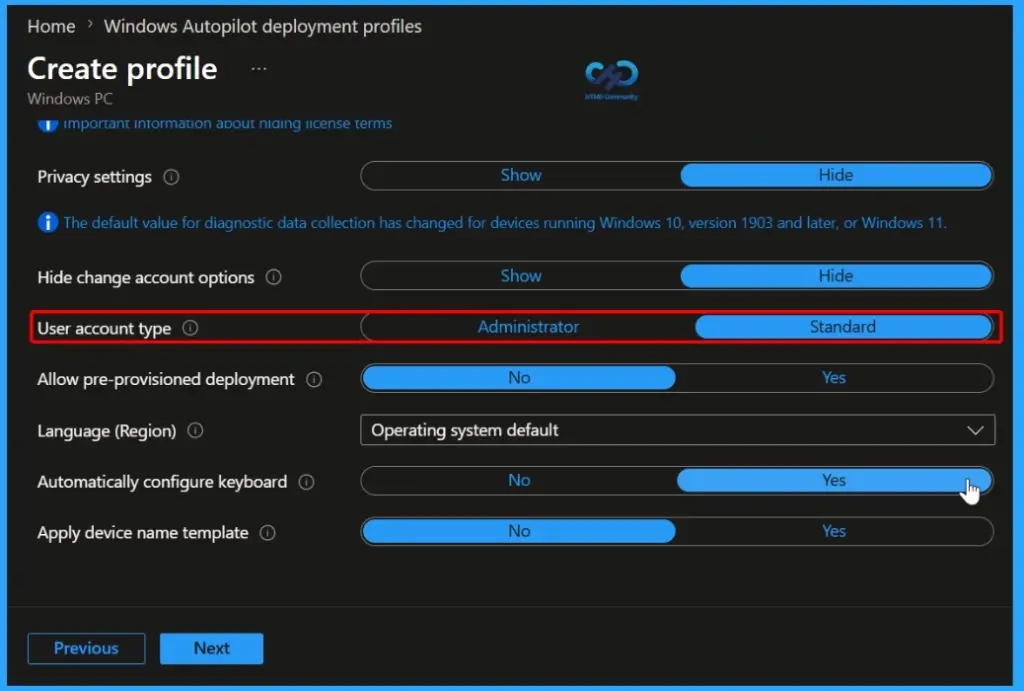
Task: Click the Next button
Action: 212,649
